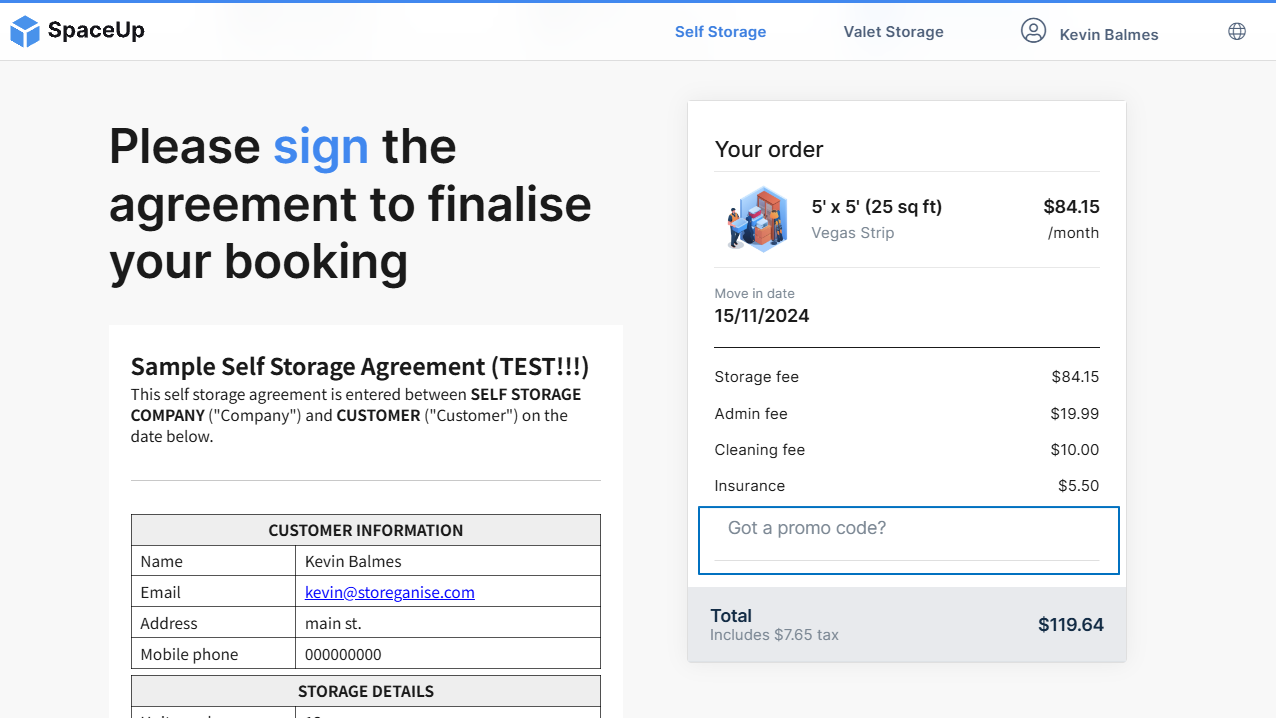Select the Email row label
Image resolution: width=1276 pixels, height=718 pixels.
pos(160,592)
